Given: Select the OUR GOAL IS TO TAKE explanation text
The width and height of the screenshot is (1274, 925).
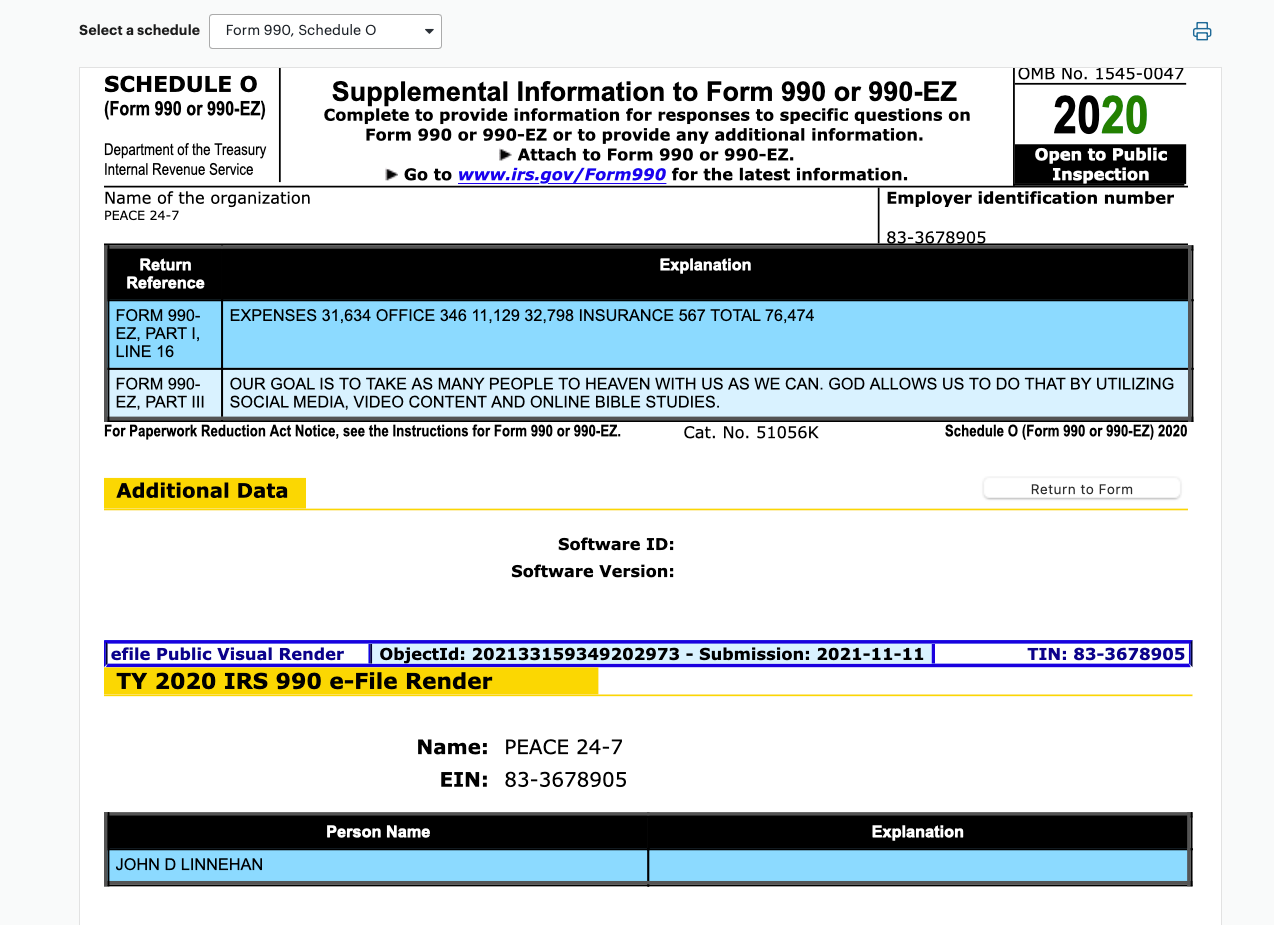Looking at the screenshot, I should click(702, 393).
